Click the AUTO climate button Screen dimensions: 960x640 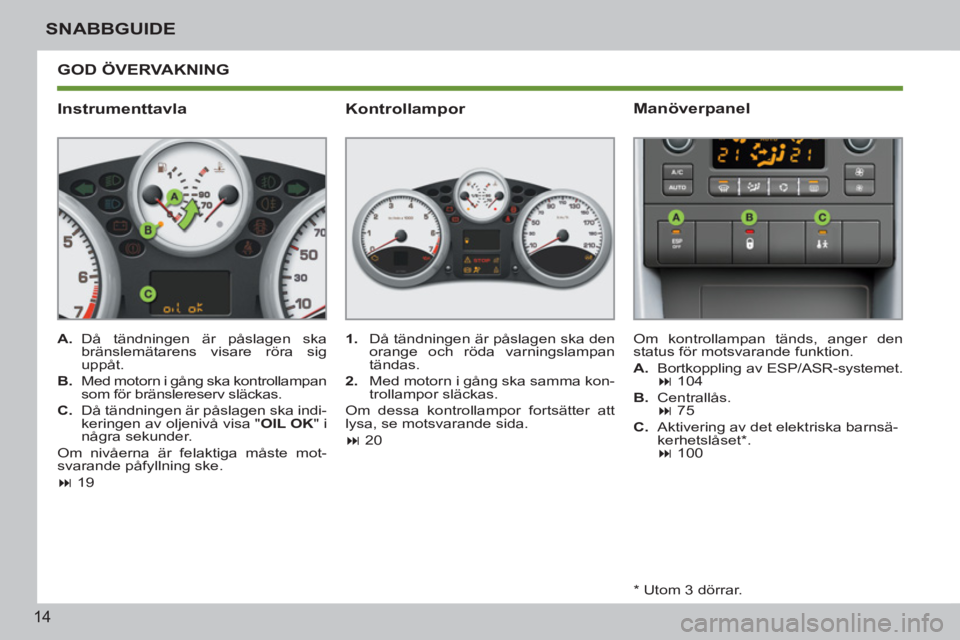pyautogui.click(x=677, y=187)
